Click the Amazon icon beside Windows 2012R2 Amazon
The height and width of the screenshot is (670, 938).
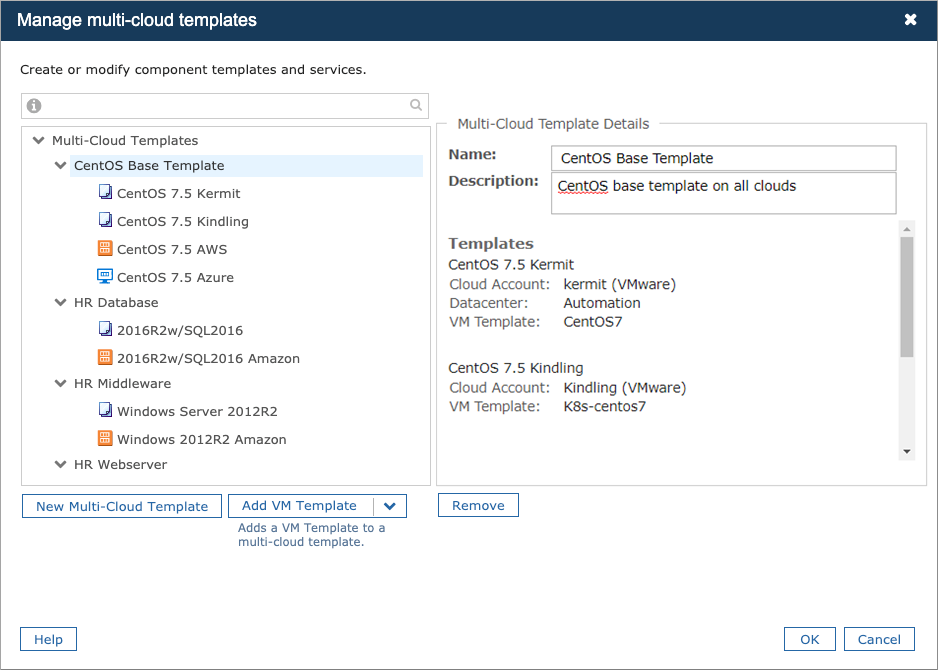[x=105, y=438]
